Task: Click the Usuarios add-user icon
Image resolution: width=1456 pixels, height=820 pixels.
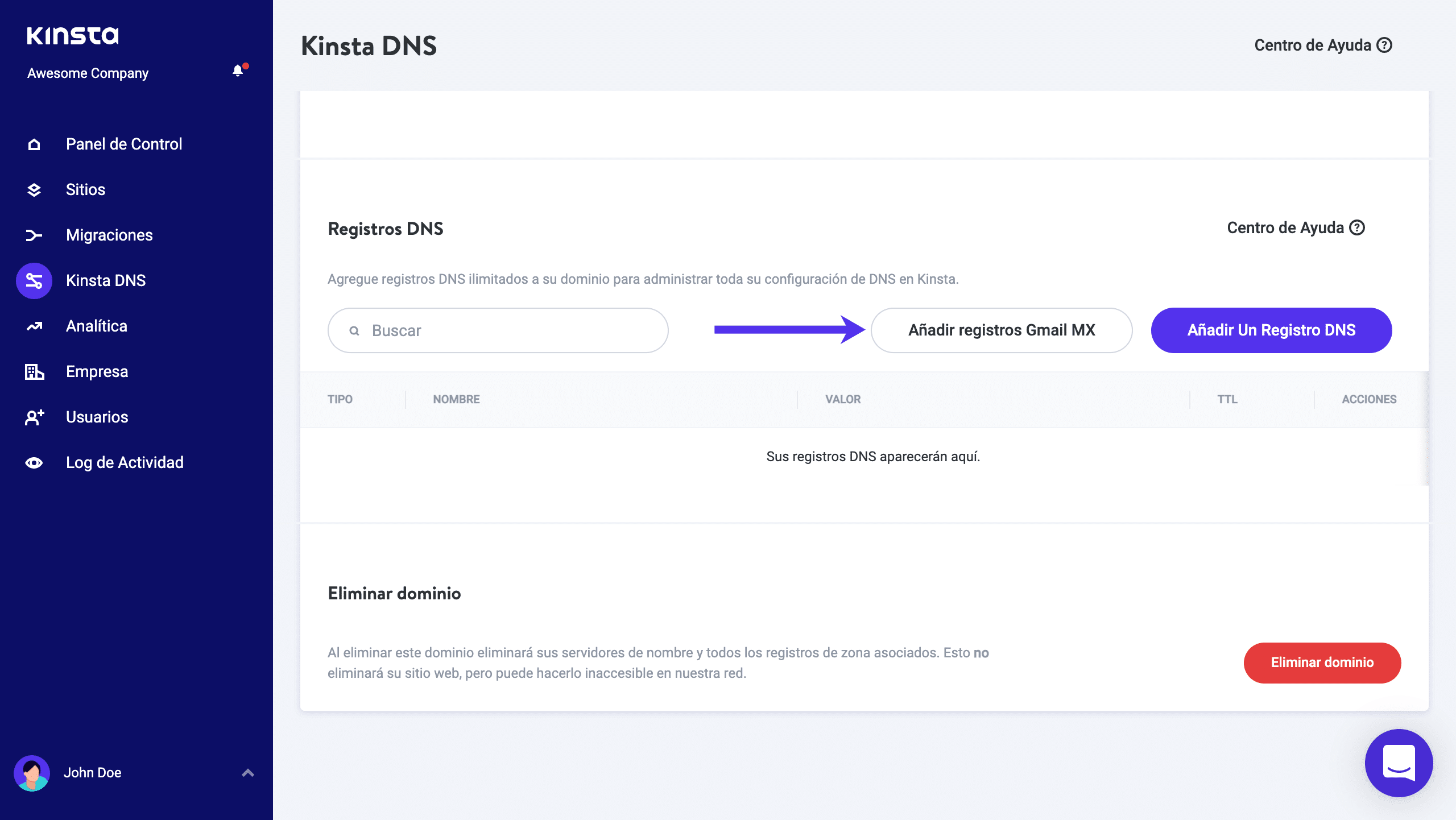Action: [x=34, y=417]
